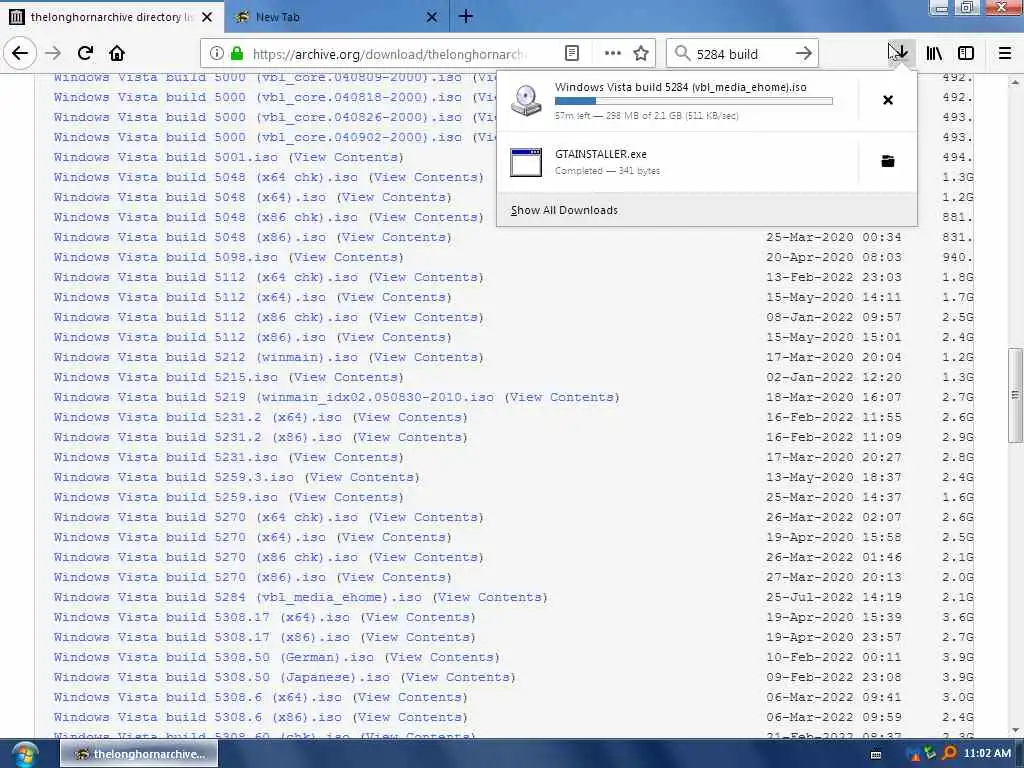View Contents of build 5219 winmain_idx02
Screen dimensions: 1024x768
(x=562, y=397)
